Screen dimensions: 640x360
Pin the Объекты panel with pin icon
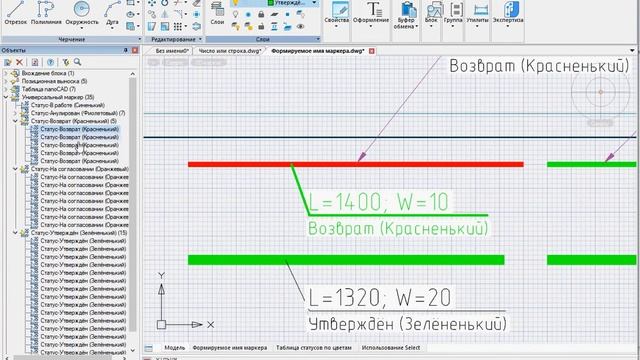click(126, 50)
